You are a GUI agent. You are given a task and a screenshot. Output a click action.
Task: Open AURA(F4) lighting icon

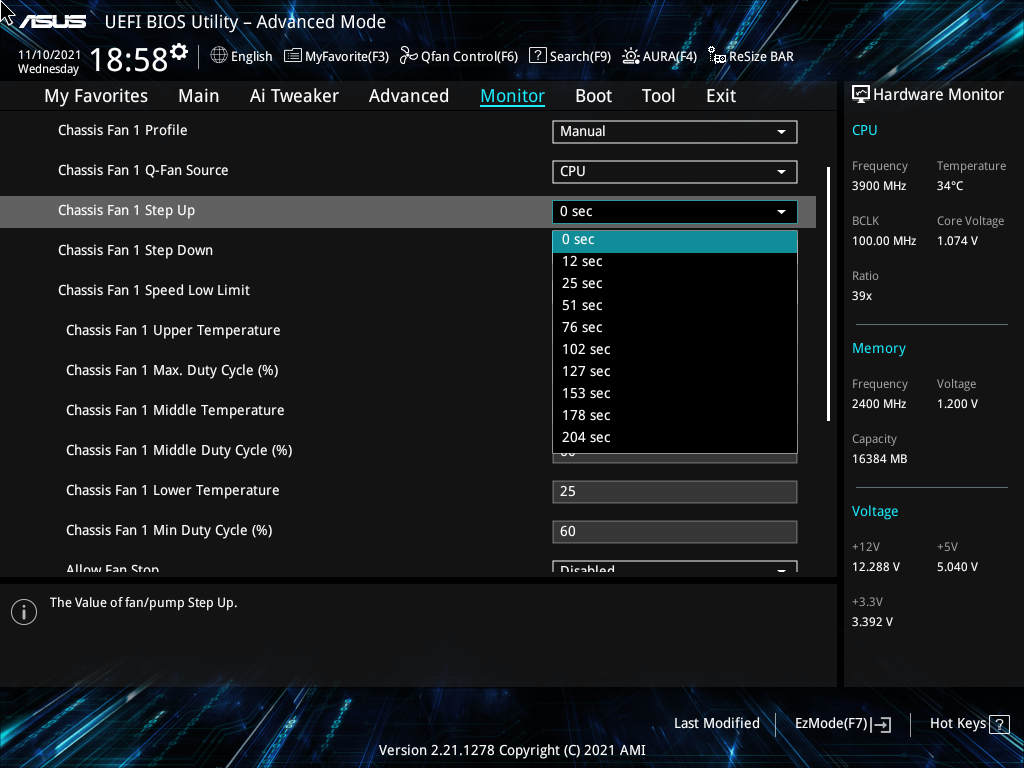click(x=630, y=56)
